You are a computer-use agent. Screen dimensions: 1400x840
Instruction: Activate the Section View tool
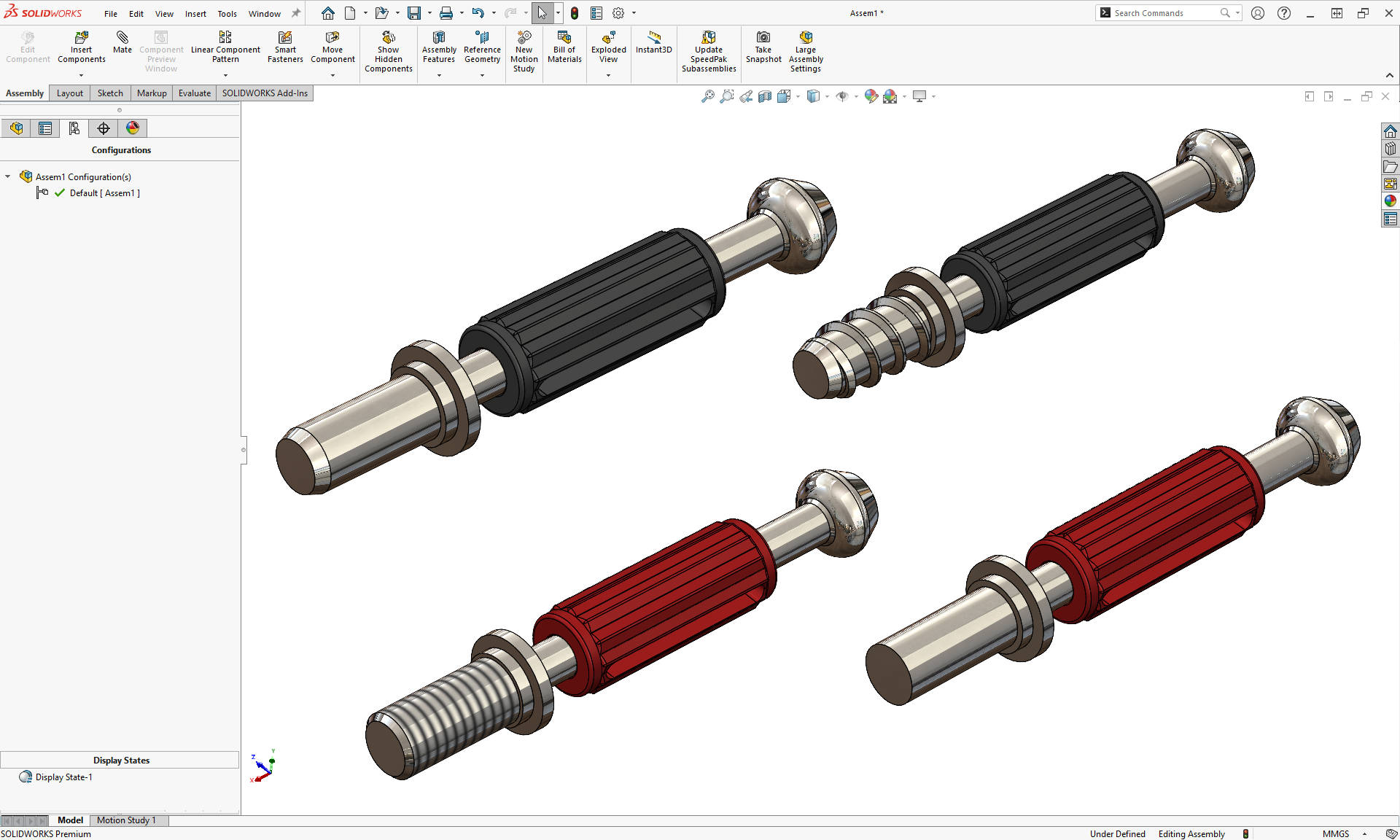765,96
